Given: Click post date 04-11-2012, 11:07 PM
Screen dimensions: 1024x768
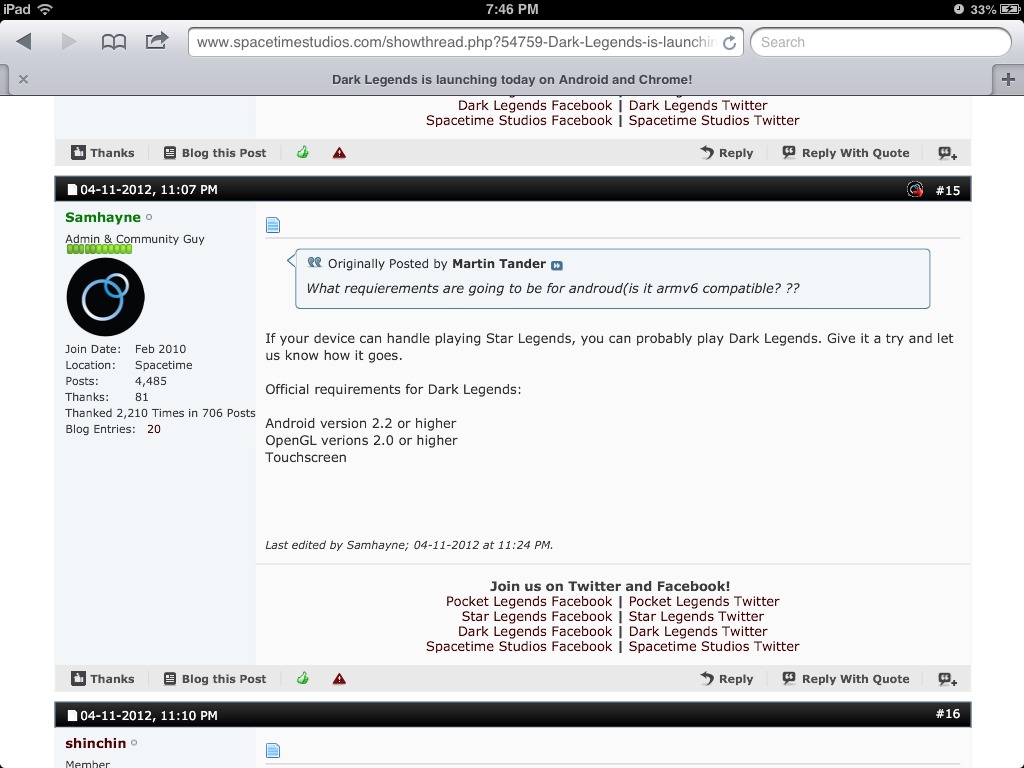Looking at the screenshot, I should pos(149,189).
